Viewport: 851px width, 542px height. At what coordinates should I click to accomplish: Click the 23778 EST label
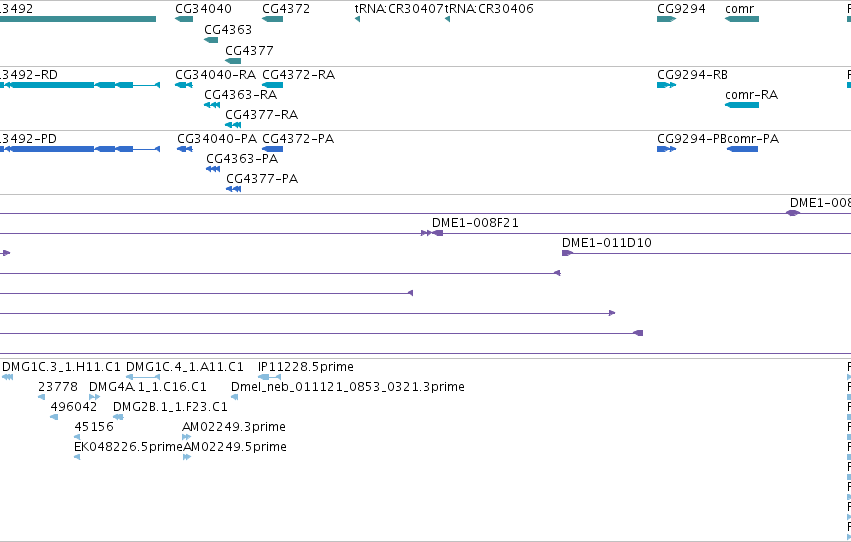click(x=58, y=387)
